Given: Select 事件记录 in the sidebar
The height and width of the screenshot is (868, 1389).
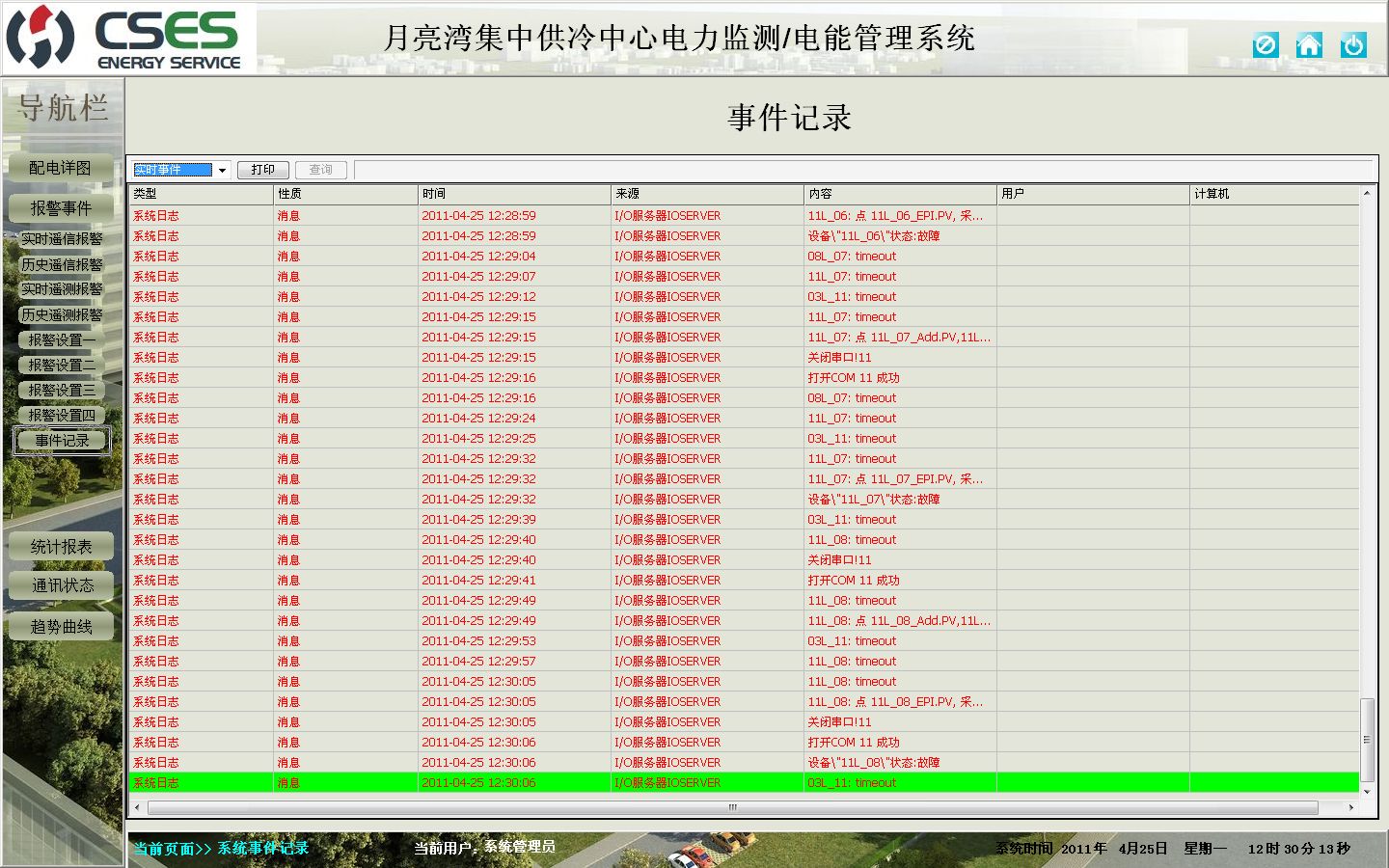Looking at the screenshot, I should tap(63, 441).
